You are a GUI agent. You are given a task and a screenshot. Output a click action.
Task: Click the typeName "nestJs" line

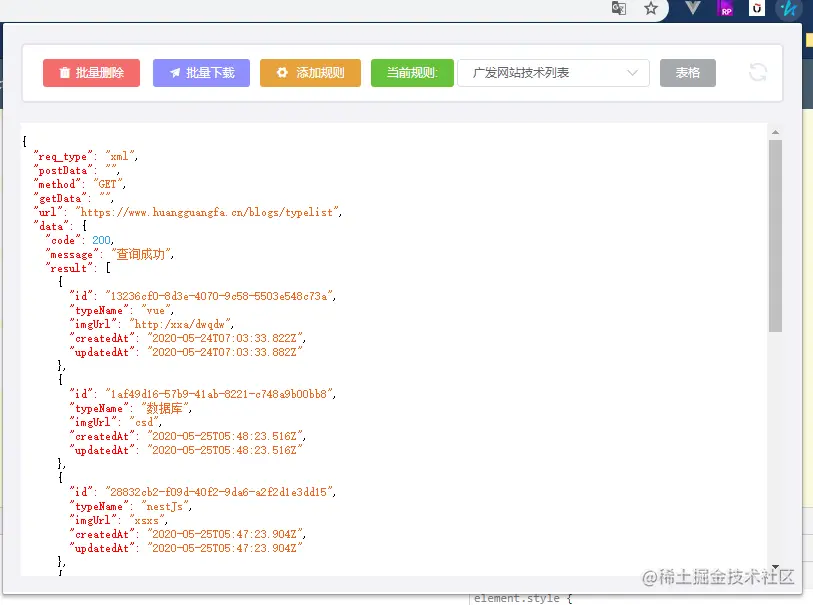[x=131, y=506]
